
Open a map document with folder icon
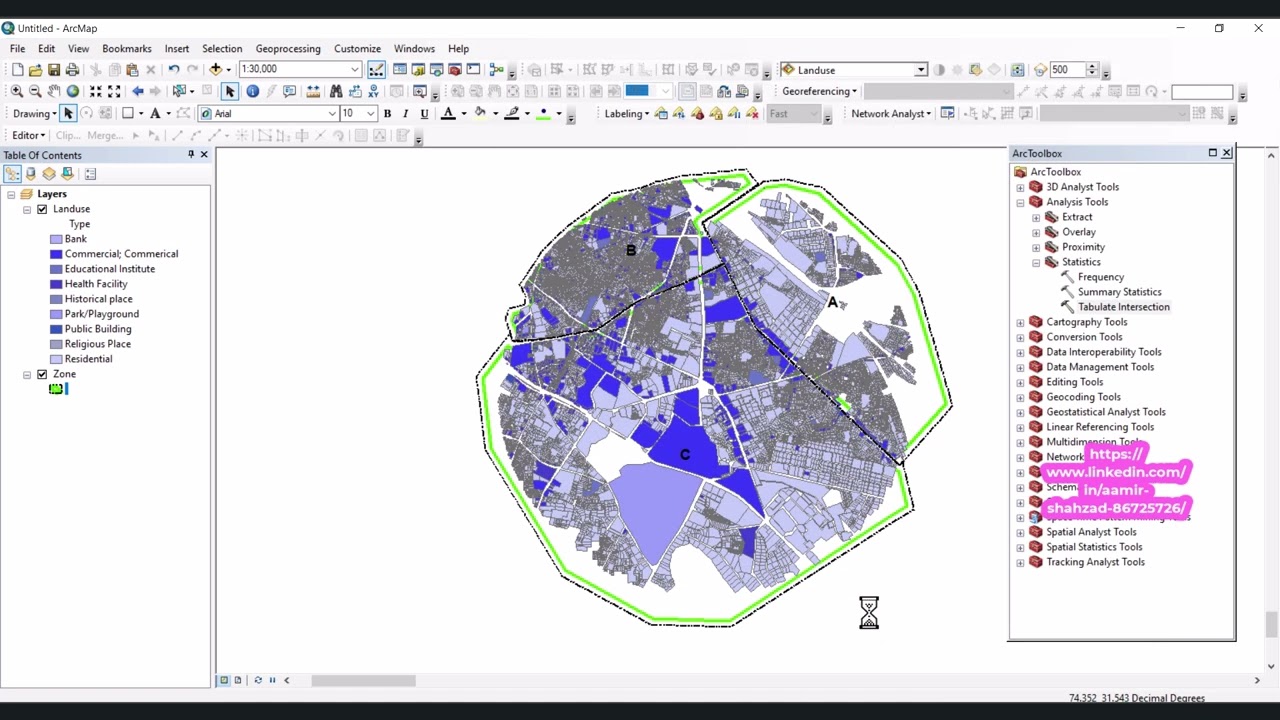point(36,70)
